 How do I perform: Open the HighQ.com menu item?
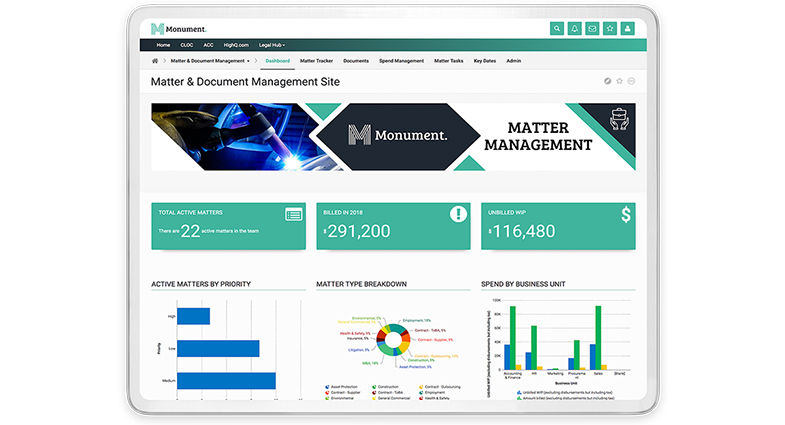[236, 45]
